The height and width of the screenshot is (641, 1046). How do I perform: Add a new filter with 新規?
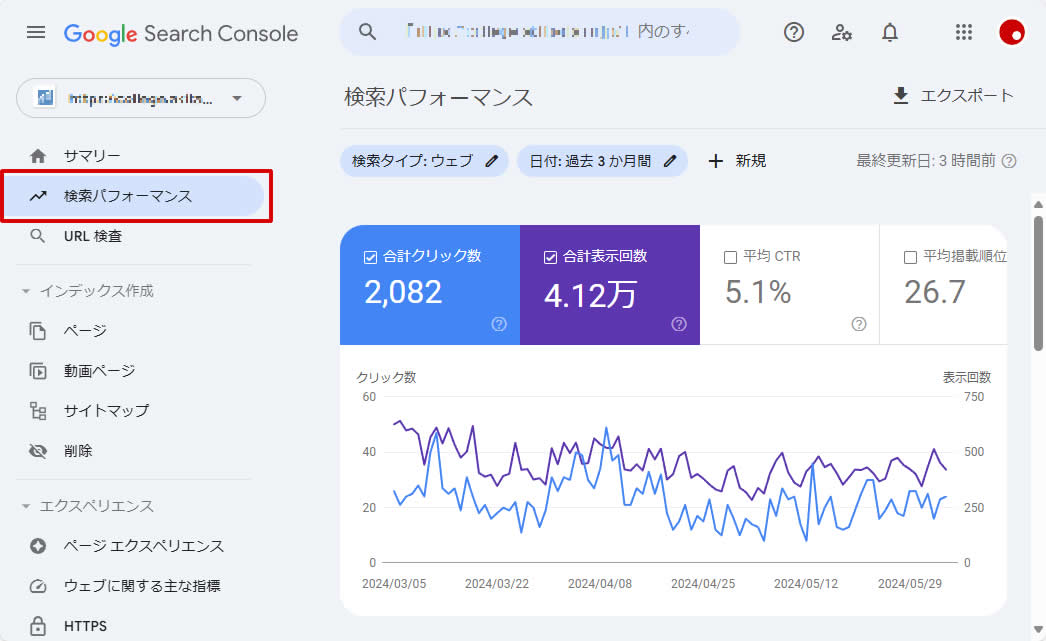pyautogui.click(x=737, y=161)
